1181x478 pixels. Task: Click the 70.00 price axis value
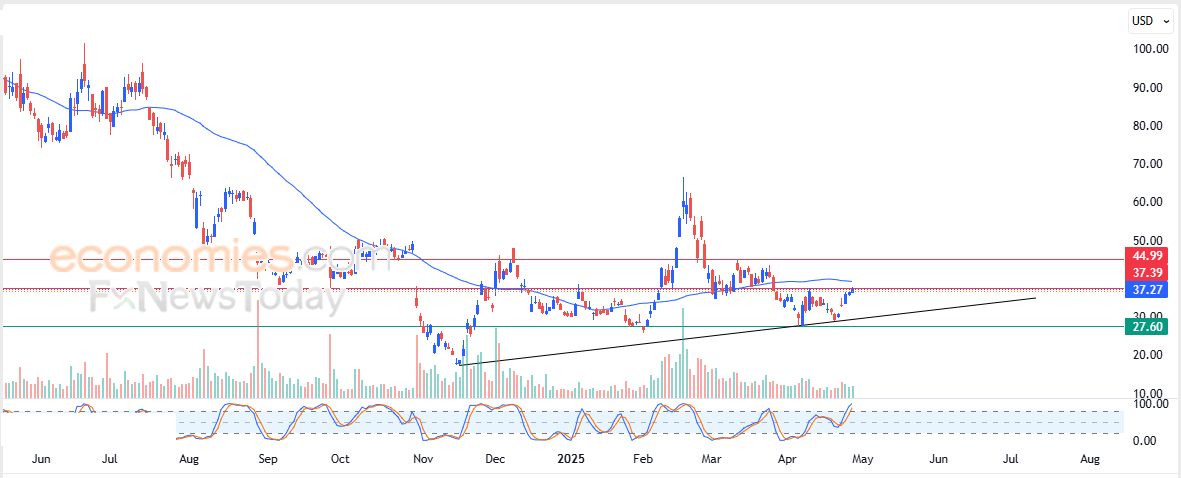(1149, 164)
